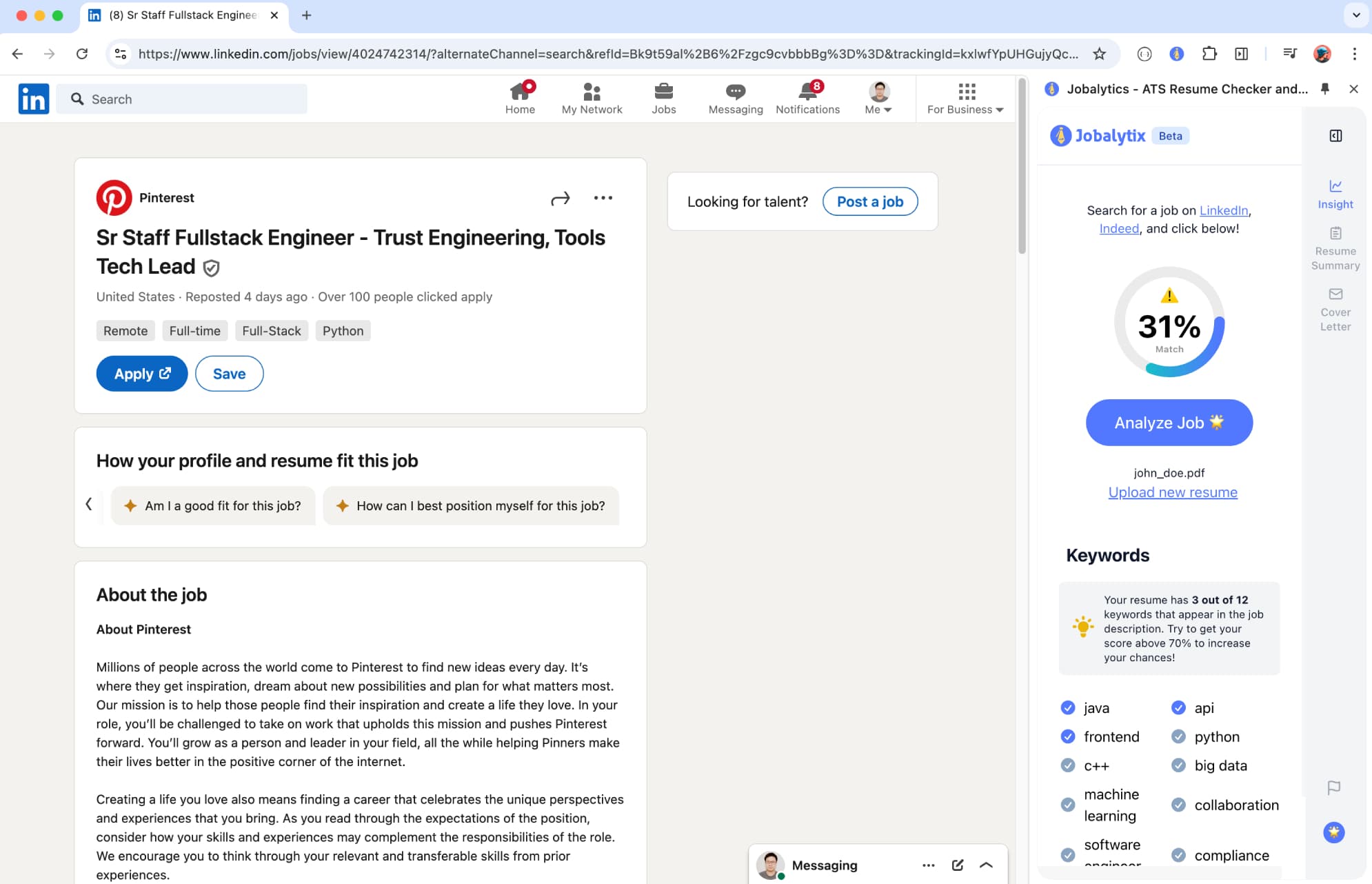
Task: Click the browser address bar URL
Action: click(608, 54)
